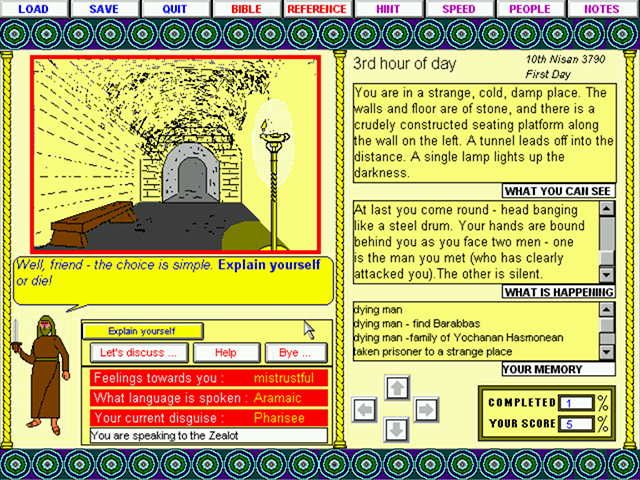
Task: Open the REFERENCE menu
Action: (x=317, y=9)
